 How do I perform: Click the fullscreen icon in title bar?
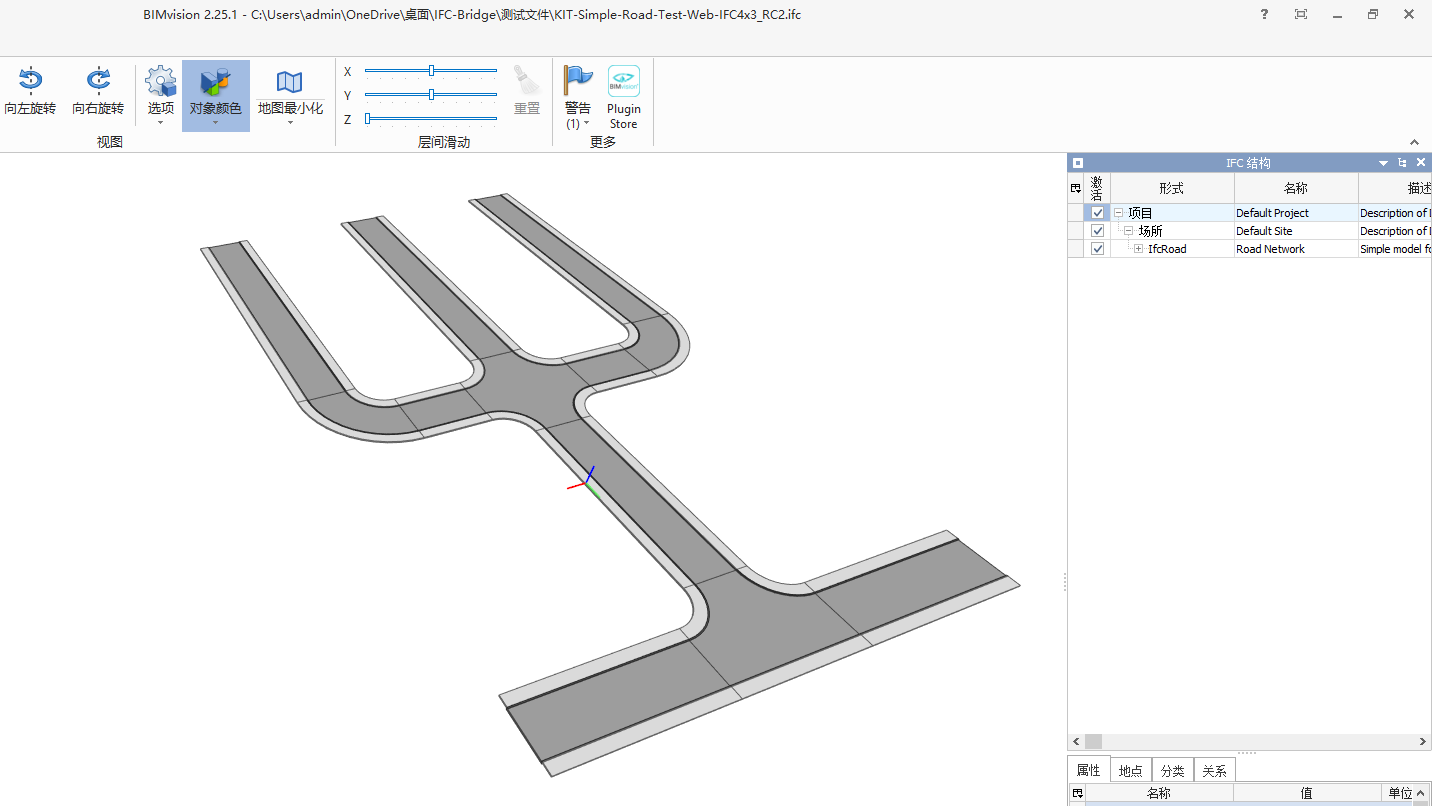pyautogui.click(x=1301, y=14)
